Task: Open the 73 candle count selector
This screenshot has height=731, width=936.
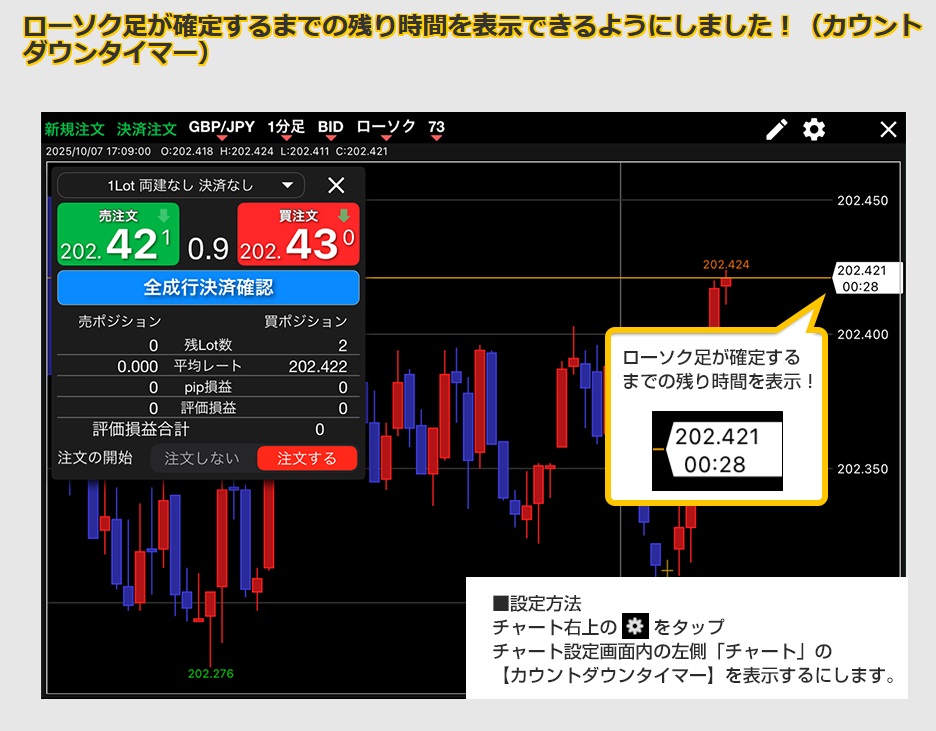Action: pyautogui.click(x=436, y=128)
